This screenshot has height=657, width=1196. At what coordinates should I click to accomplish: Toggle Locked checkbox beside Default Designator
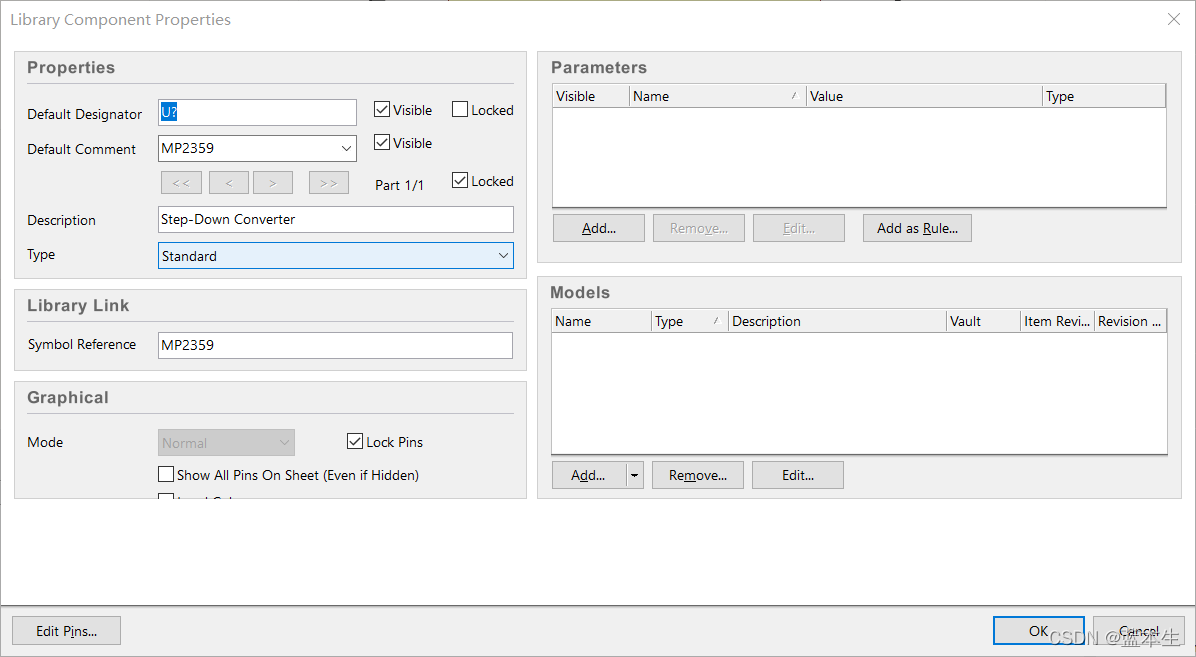click(460, 110)
